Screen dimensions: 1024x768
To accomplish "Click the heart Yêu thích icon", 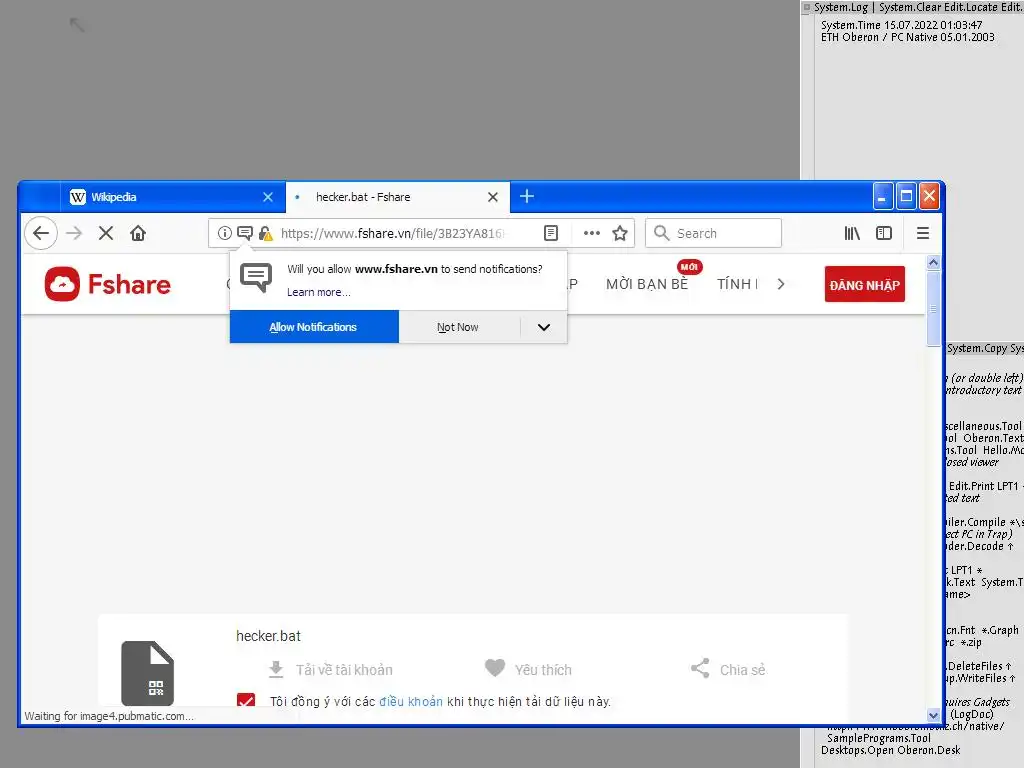I will tap(495, 668).
